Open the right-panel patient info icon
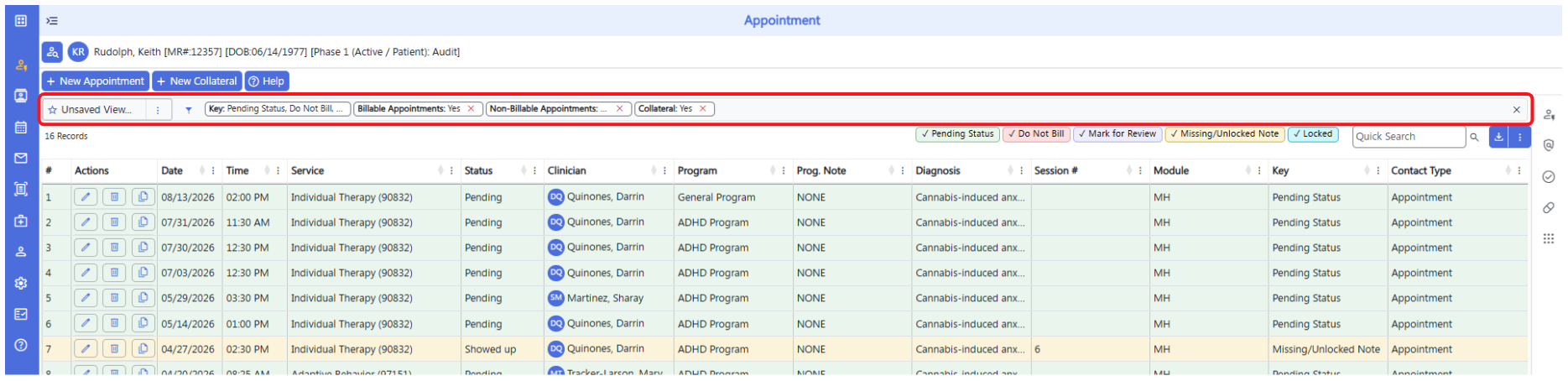This screenshot has width=1568, height=381. pos(1549,114)
